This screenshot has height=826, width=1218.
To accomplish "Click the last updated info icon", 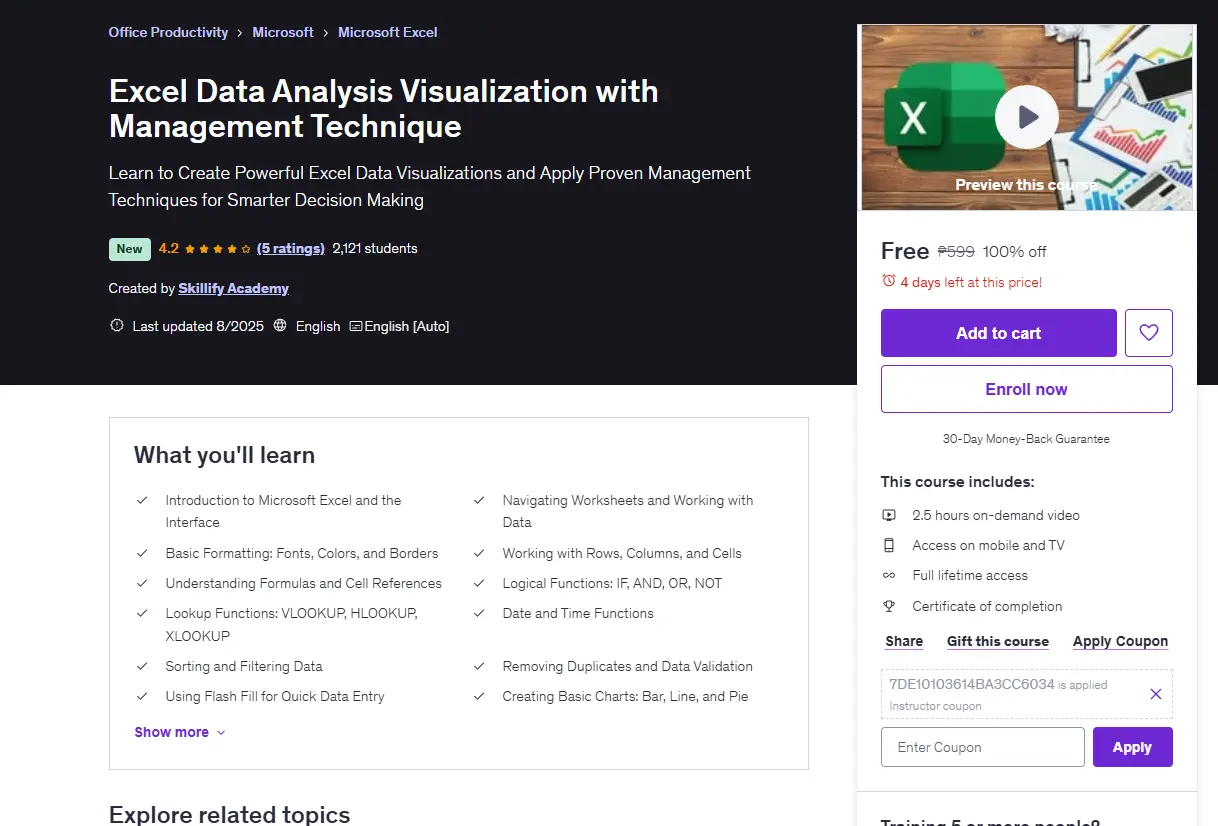I will (116, 326).
